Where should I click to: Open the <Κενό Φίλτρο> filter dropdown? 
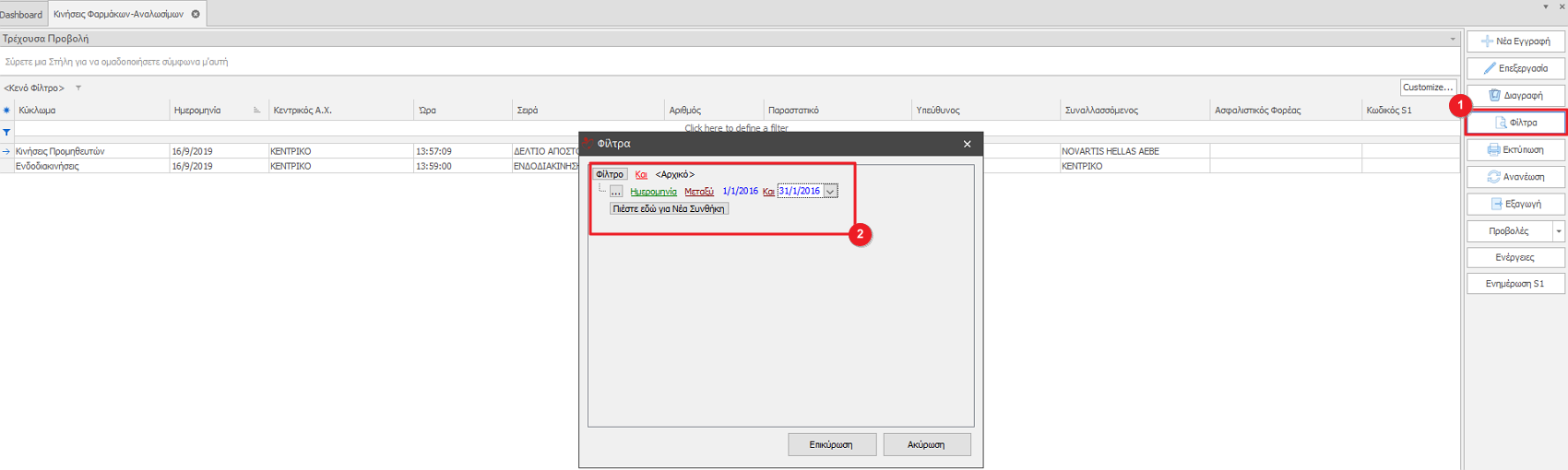78,88
